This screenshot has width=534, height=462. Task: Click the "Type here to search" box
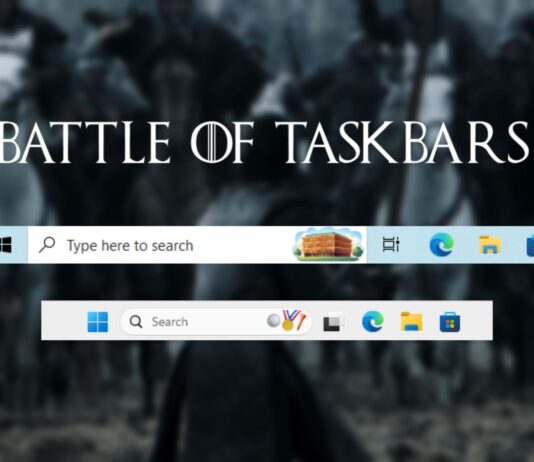197,245
